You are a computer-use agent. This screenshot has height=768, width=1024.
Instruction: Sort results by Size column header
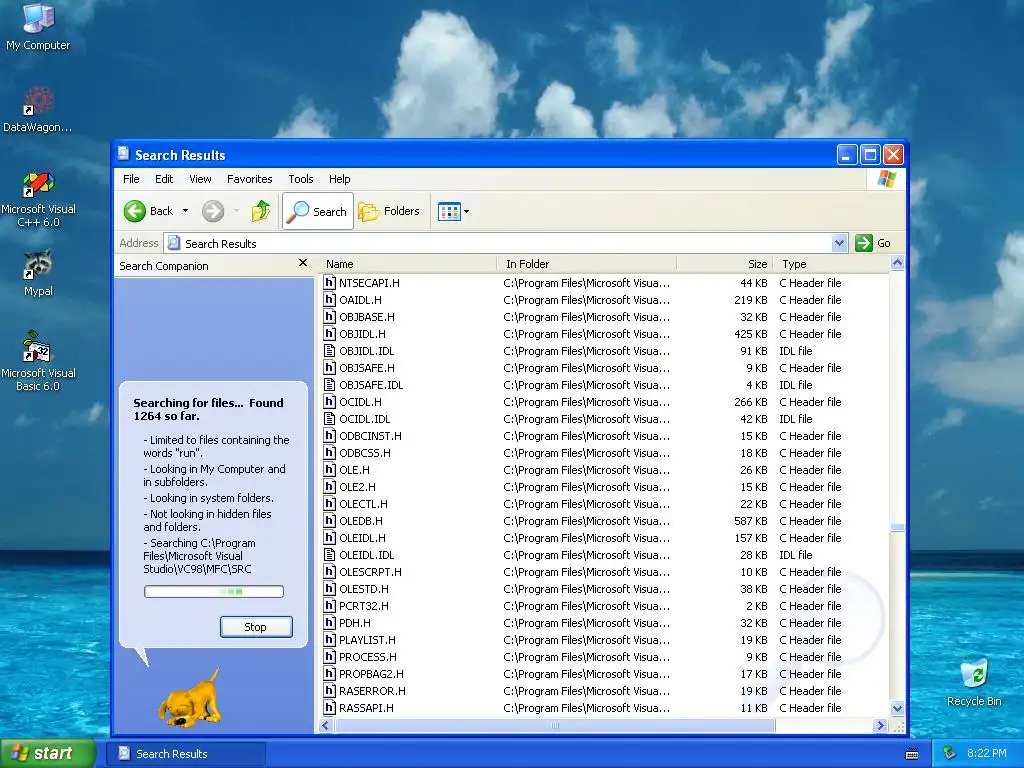tap(725, 264)
